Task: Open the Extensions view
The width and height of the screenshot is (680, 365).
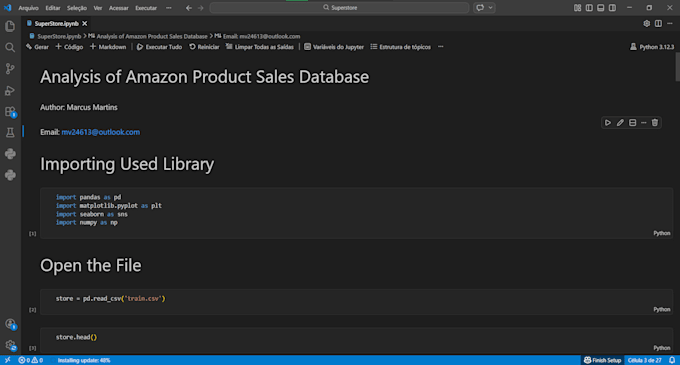Action: (x=10, y=111)
